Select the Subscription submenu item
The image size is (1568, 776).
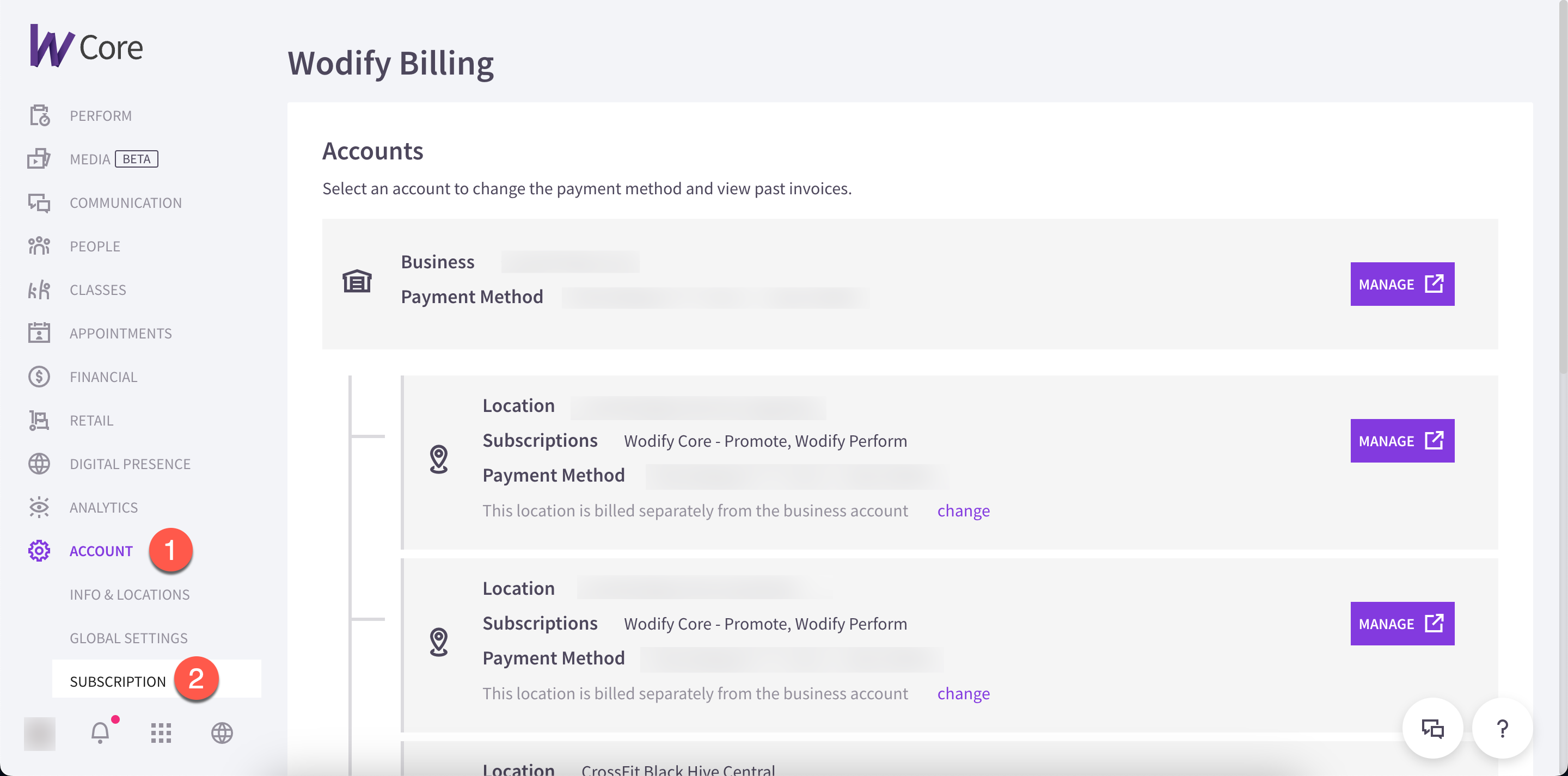tap(118, 681)
